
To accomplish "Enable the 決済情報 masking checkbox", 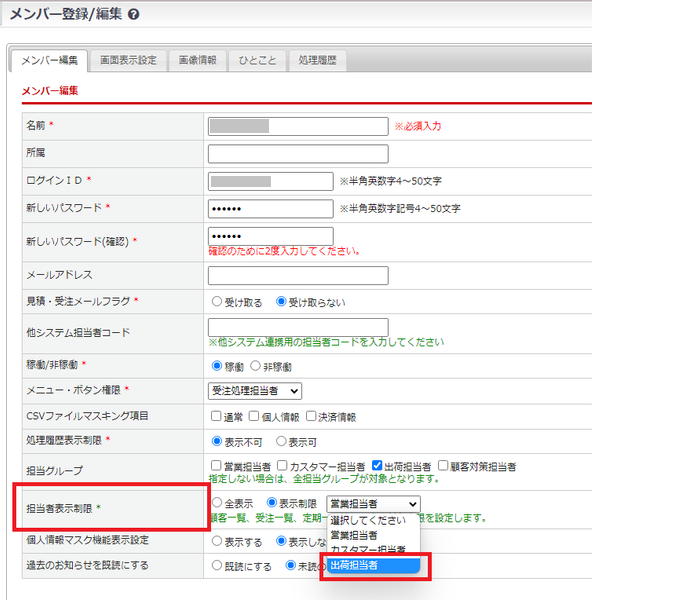I will 312,417.
